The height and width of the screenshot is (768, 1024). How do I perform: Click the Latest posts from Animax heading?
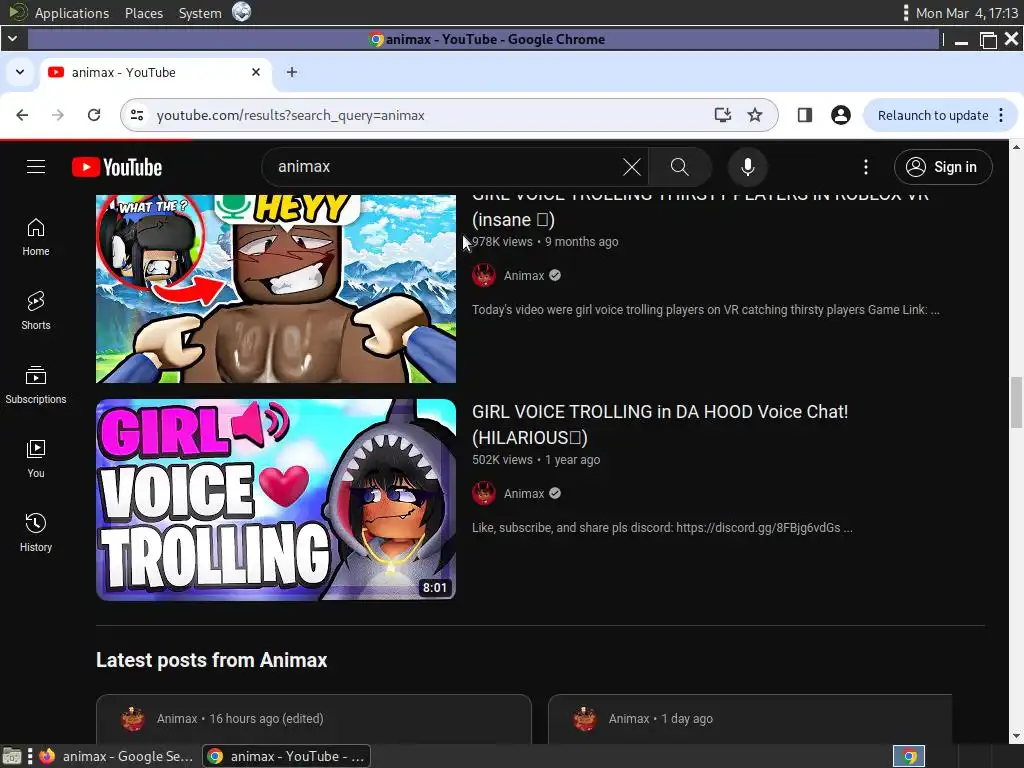212,660
